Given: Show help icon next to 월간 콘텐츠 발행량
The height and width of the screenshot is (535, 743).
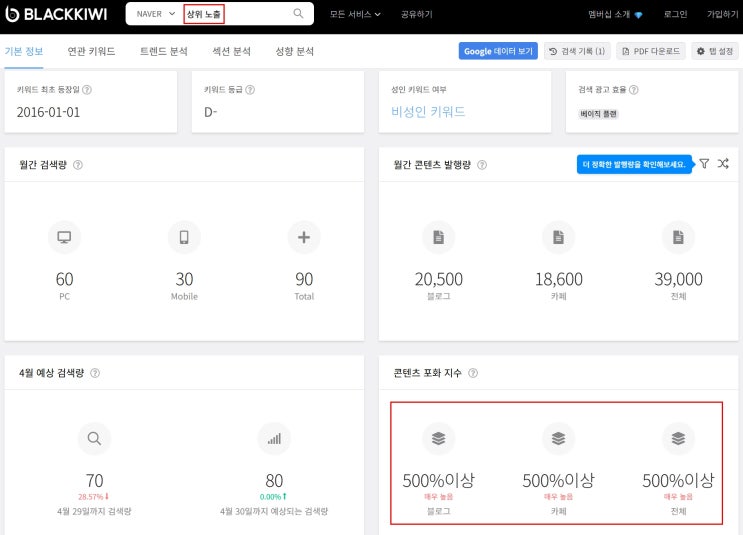Looking at the screenshot, I should (x=481, y=165).
